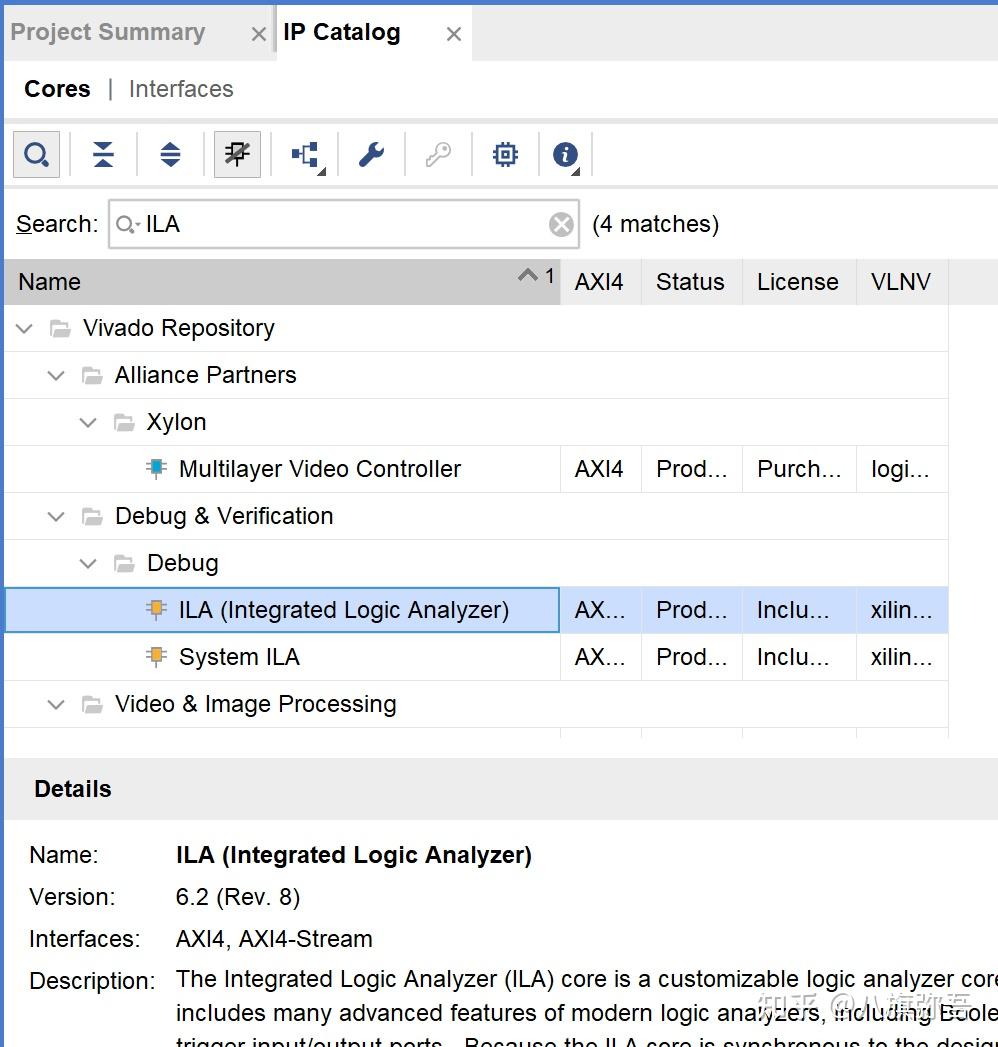Select the Multilayer Video Controller core
Image resolution: width=998 pixels, height=1047 pixels.
click(319, 469)
